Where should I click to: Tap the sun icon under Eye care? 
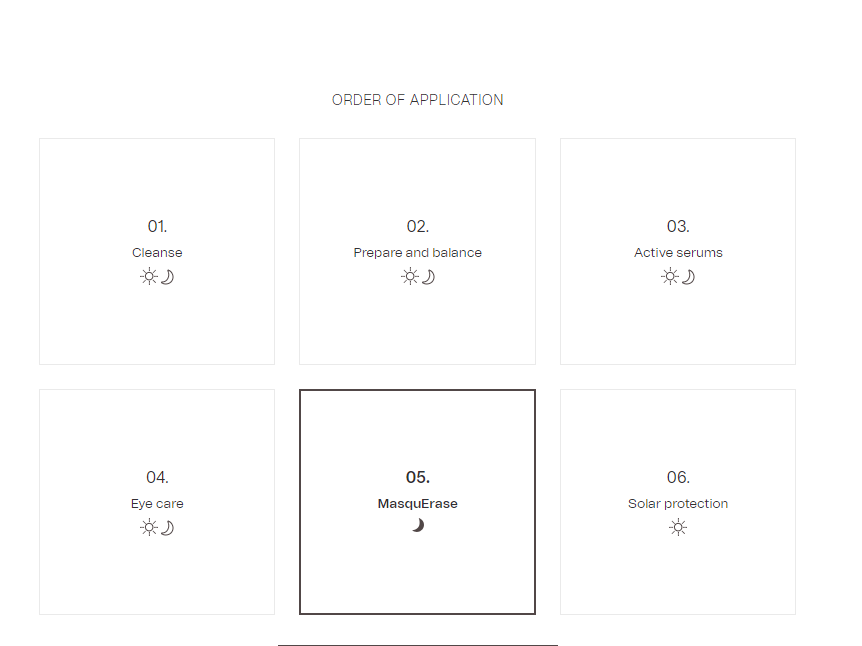[149, 528]
